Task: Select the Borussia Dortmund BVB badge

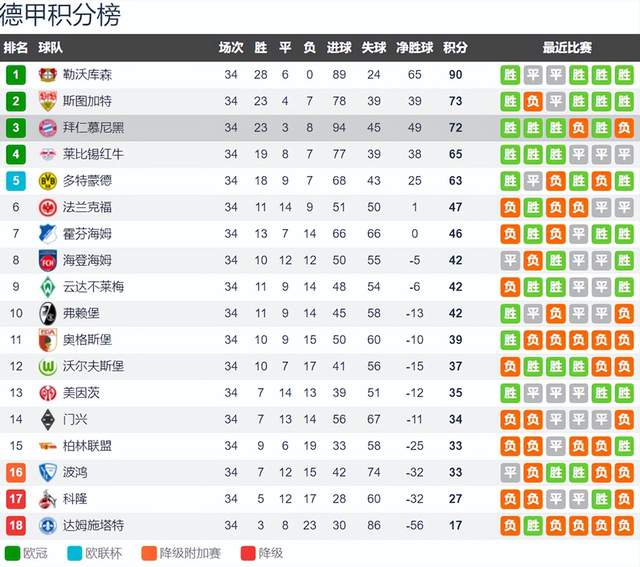Action: click(x=47, y=181)
